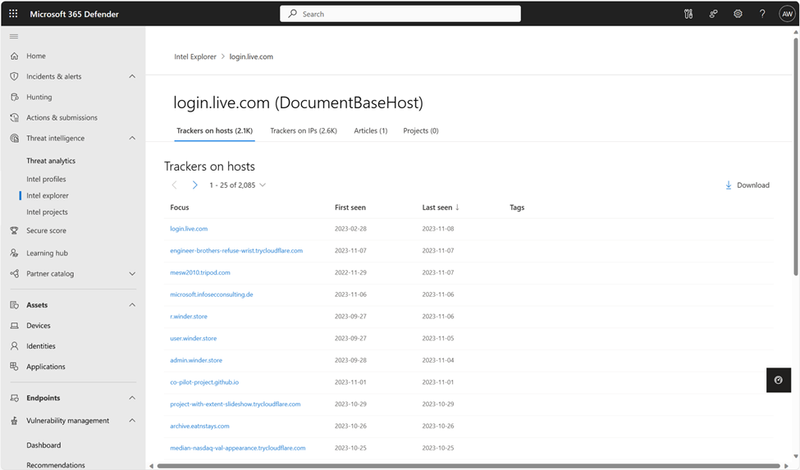Click the Hunting icon
This screenshot has width=800, height=470.
click(14, 96)
